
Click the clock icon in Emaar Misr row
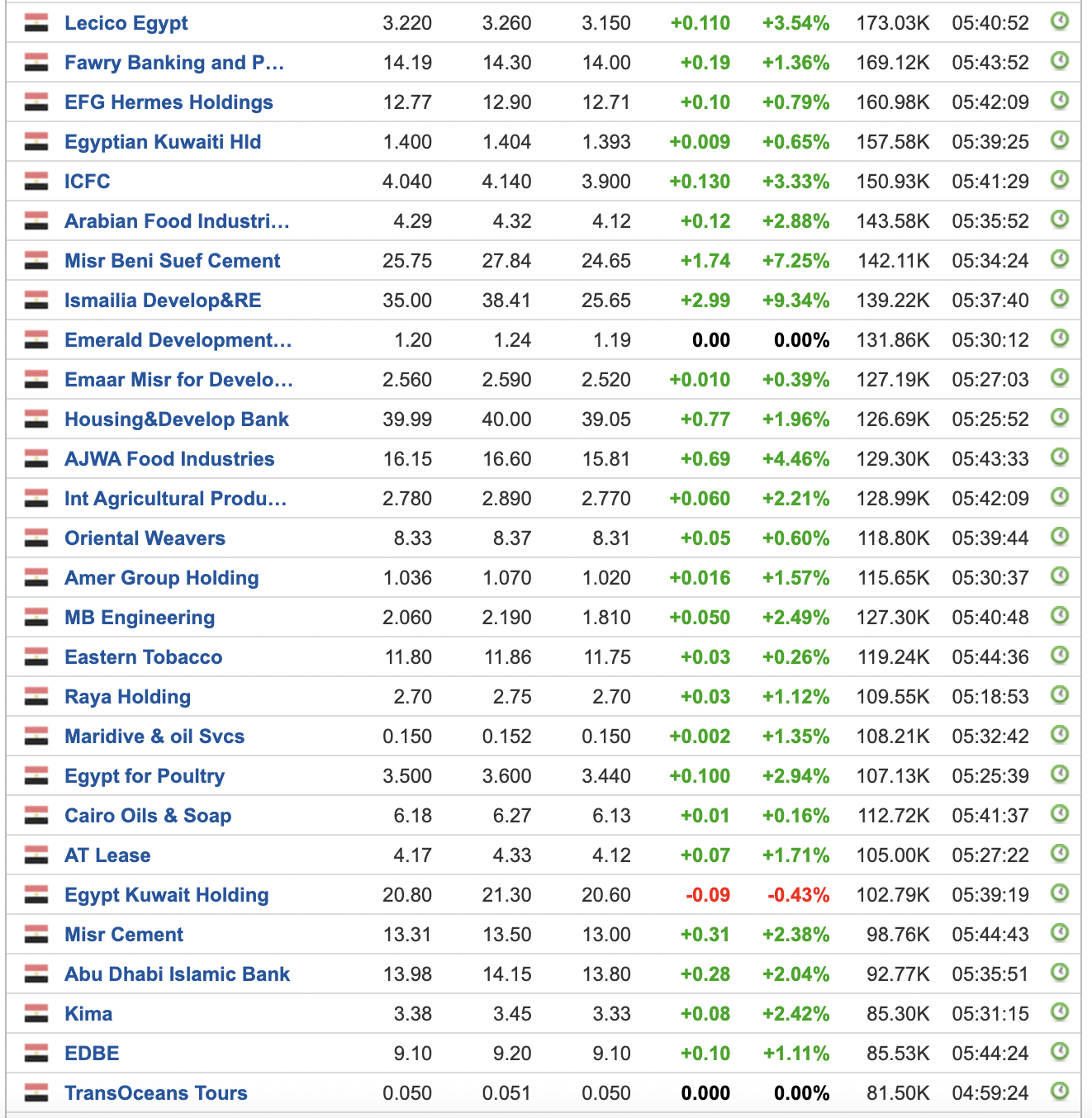(1060, 377)
